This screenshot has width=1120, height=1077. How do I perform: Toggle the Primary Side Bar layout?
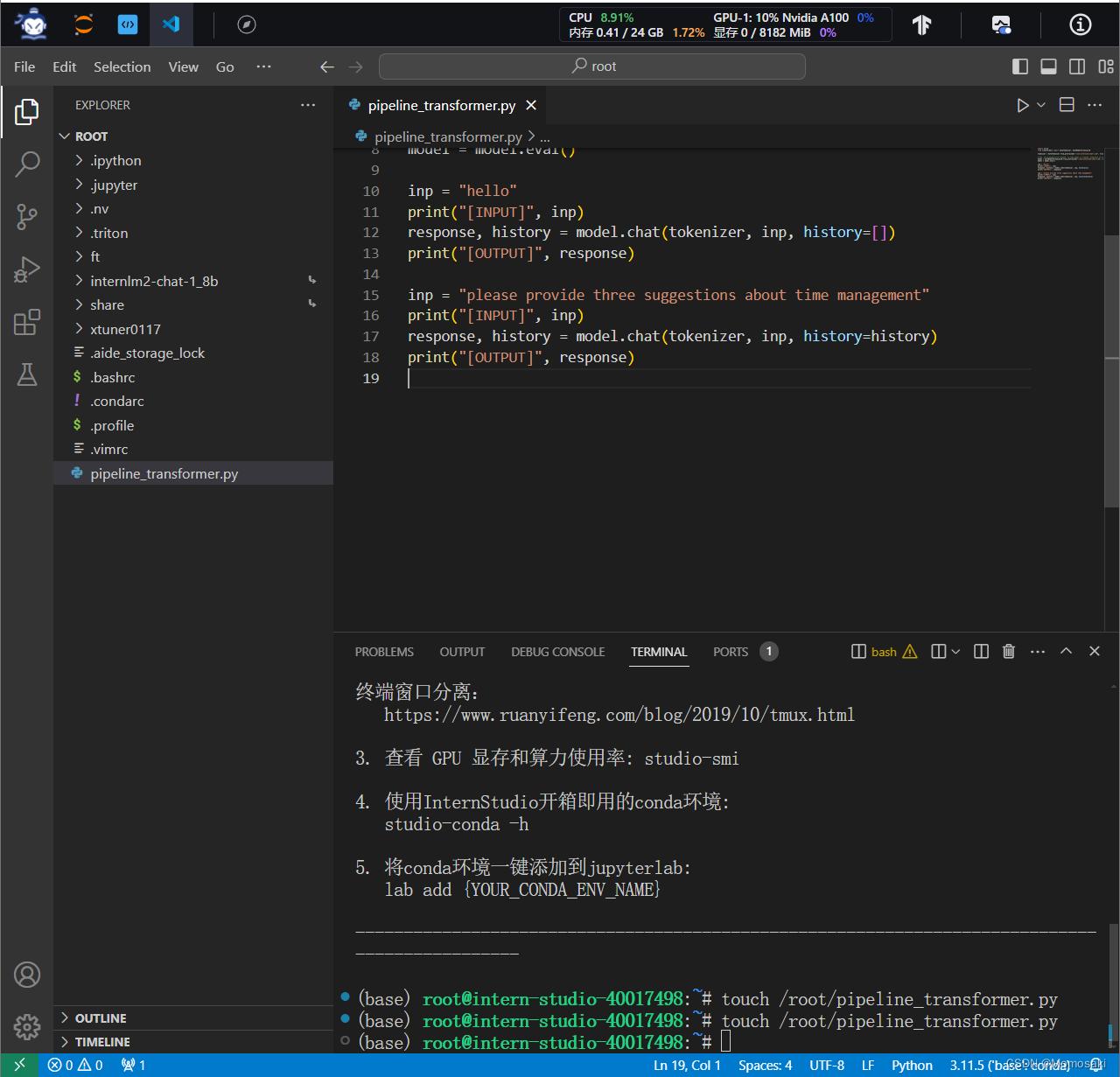[x=1020, y=66]
